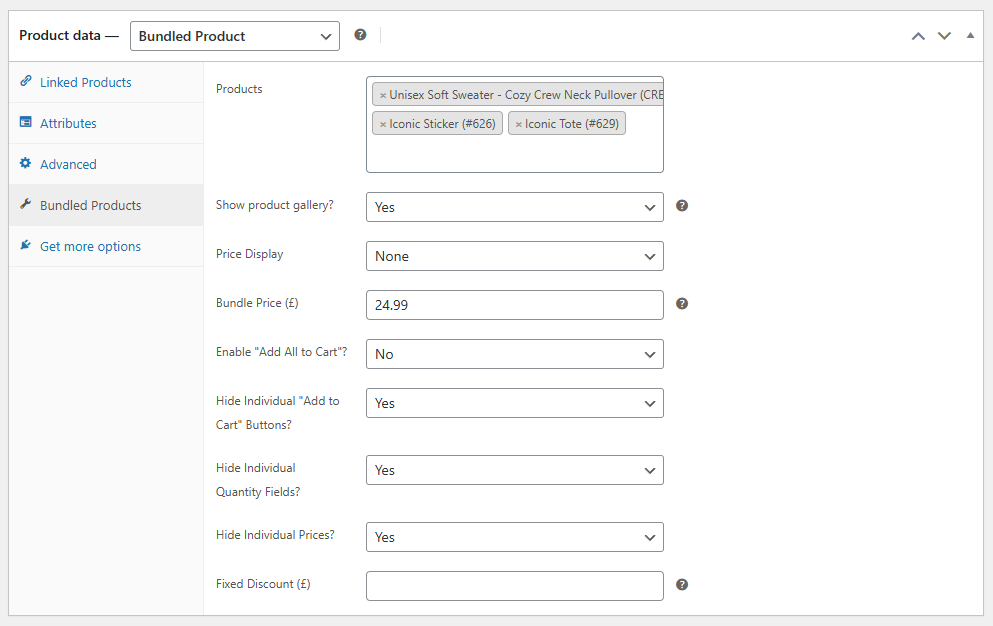
Task: Open the Price Display dropdown
Action: 514,256
